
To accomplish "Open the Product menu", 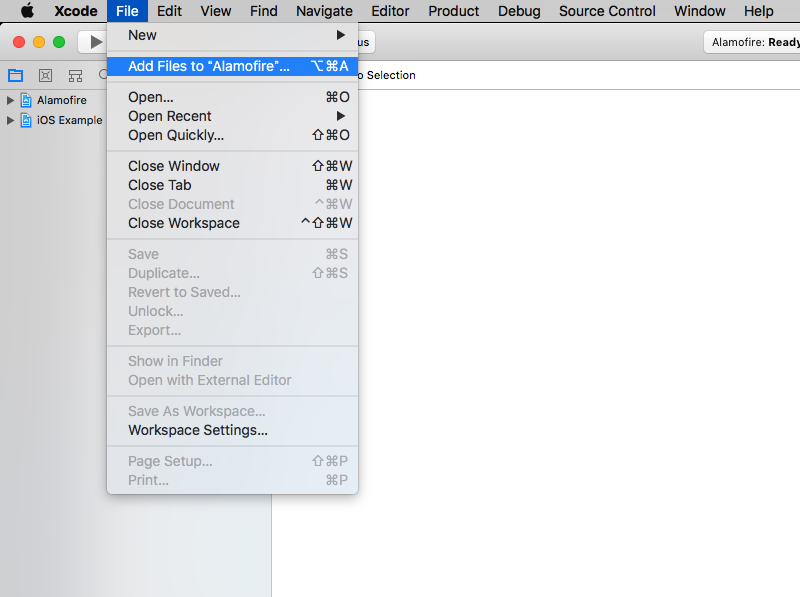I will [454, 11].
